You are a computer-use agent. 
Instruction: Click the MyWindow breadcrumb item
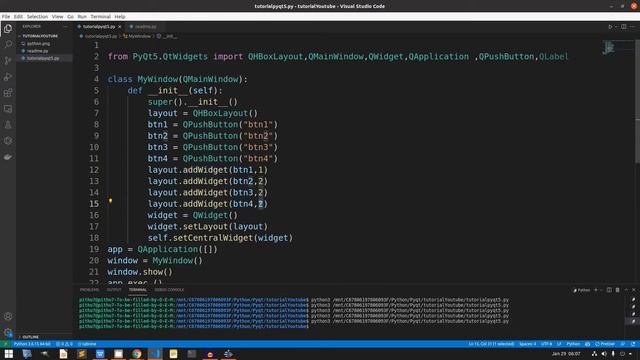coord(140,36)
